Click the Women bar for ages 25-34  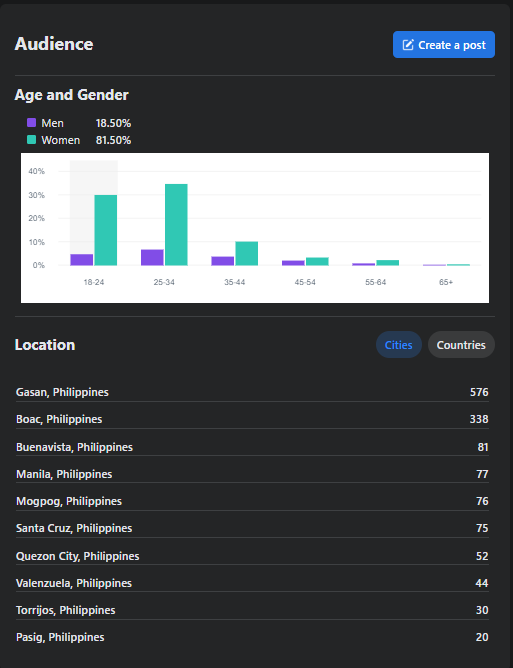[x=176, y=225]
